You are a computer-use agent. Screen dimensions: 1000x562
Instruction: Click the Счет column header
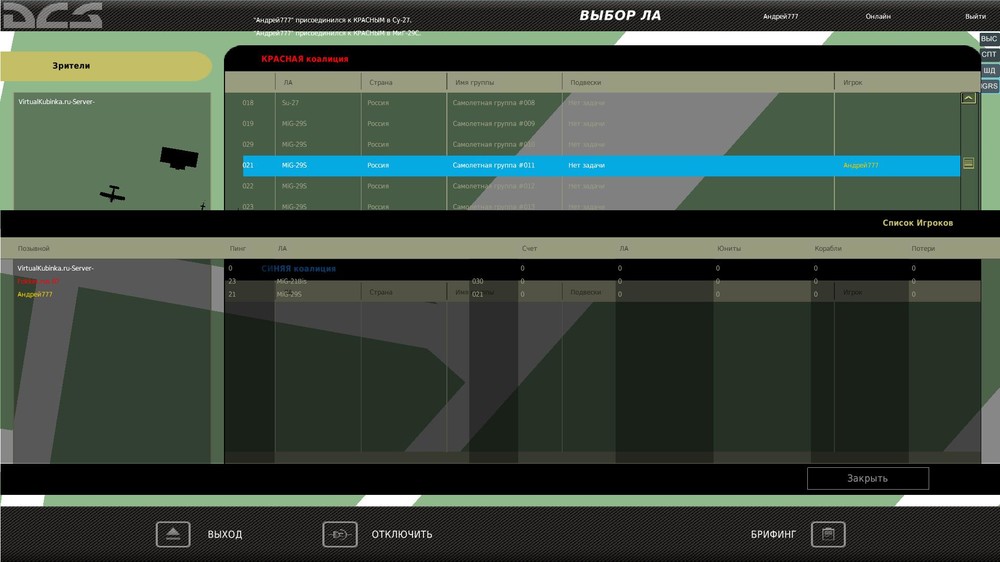click(529, 249)
